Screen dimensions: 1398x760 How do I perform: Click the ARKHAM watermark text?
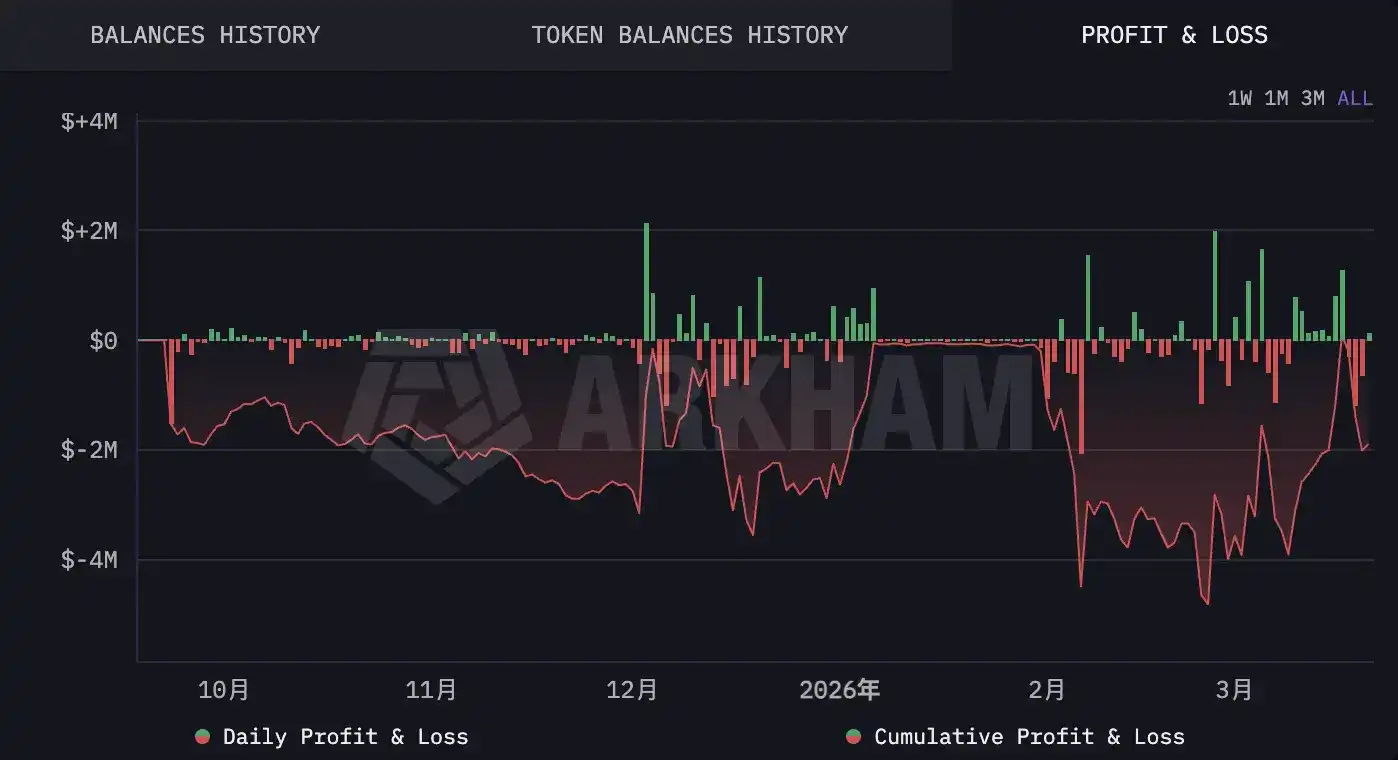(x=795, y=405)
